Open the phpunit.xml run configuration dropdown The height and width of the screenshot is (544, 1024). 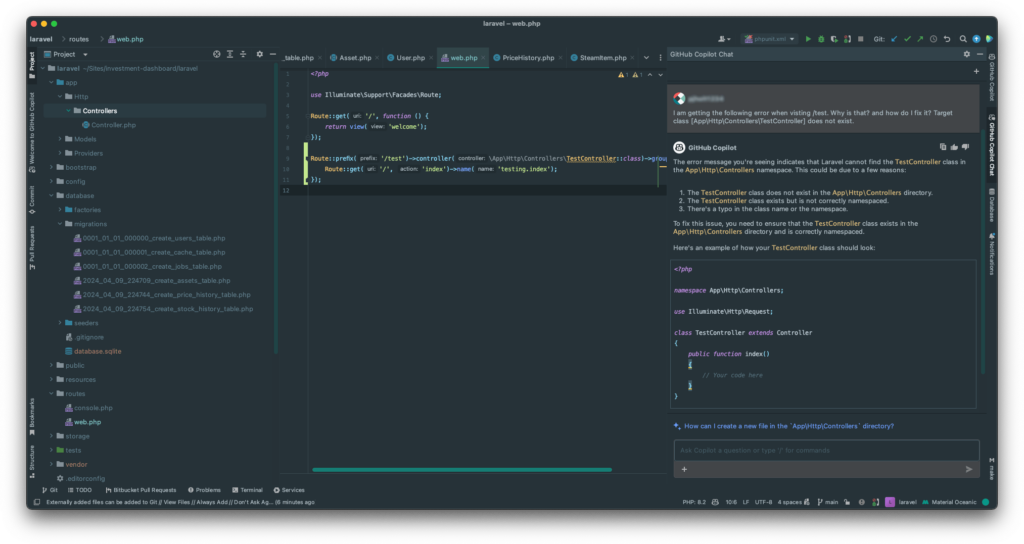[x=769, y=39]
